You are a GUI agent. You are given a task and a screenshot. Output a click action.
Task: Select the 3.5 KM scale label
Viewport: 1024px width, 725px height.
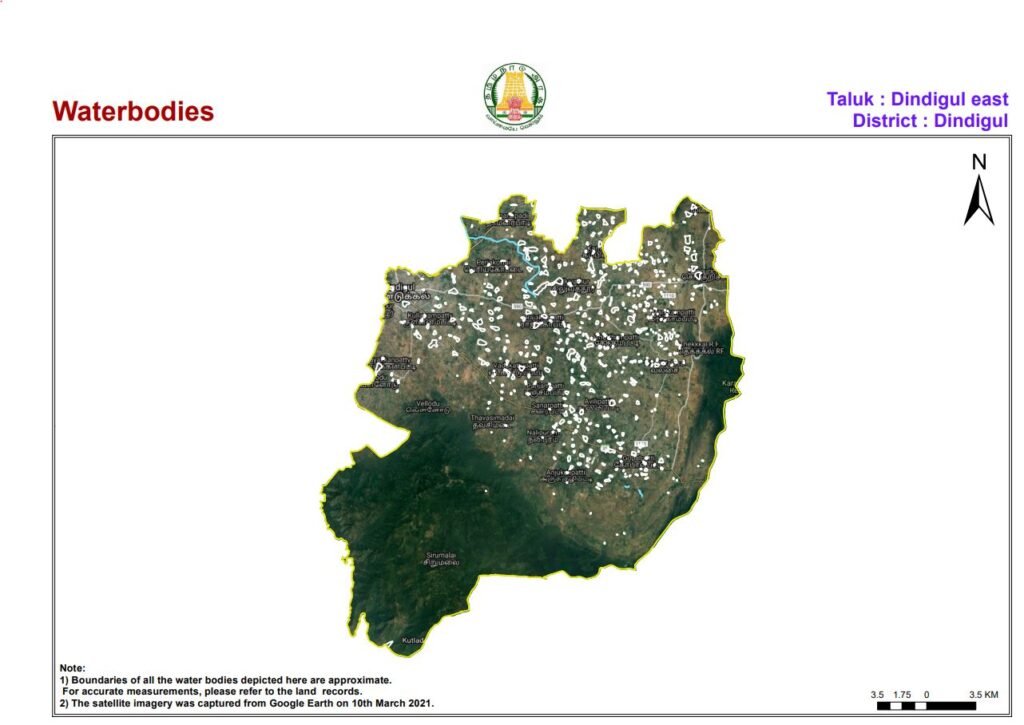coord(983,694)
